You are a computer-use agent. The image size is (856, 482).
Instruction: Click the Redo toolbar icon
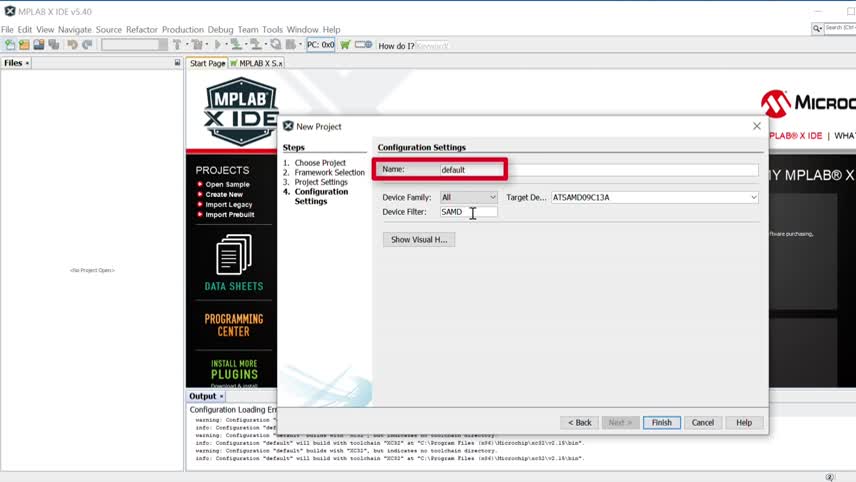pos(87,45)
